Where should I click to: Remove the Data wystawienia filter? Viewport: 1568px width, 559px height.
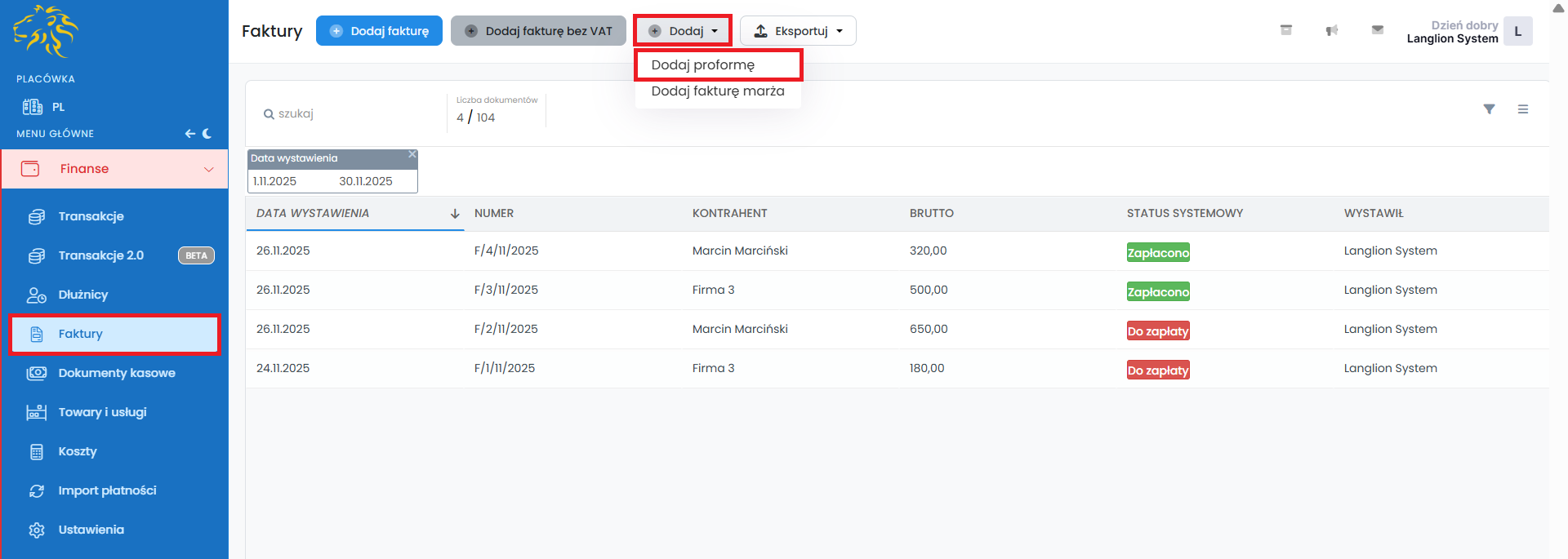click(412, 154)
